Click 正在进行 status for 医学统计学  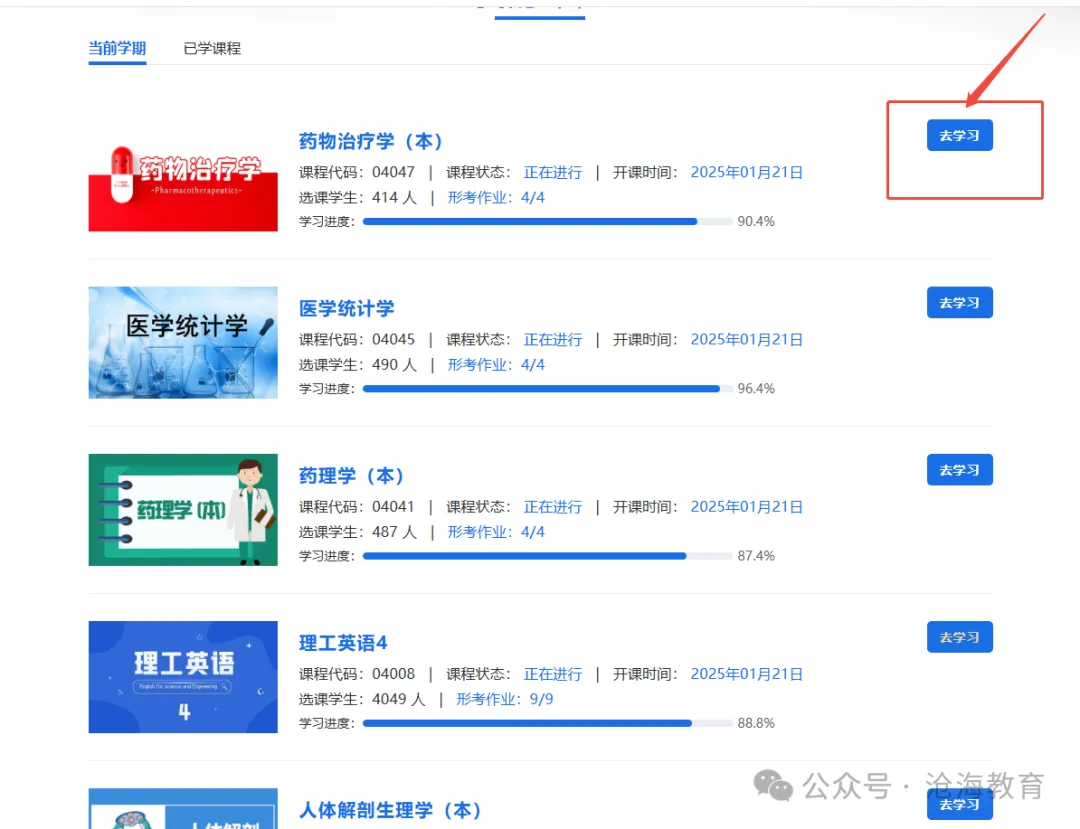pyautogui.click(x=553, y=339)
